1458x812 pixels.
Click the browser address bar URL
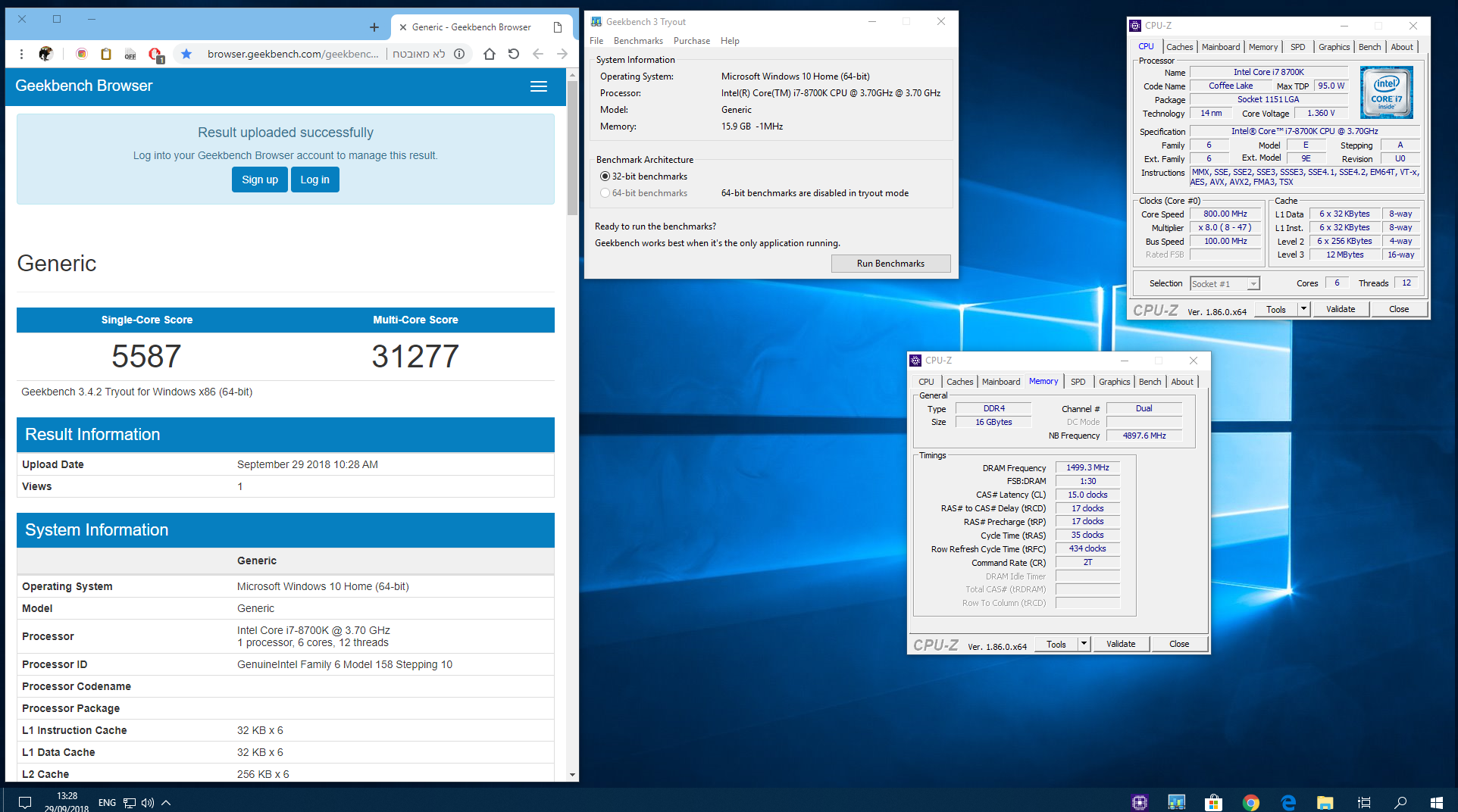point(293,54)
